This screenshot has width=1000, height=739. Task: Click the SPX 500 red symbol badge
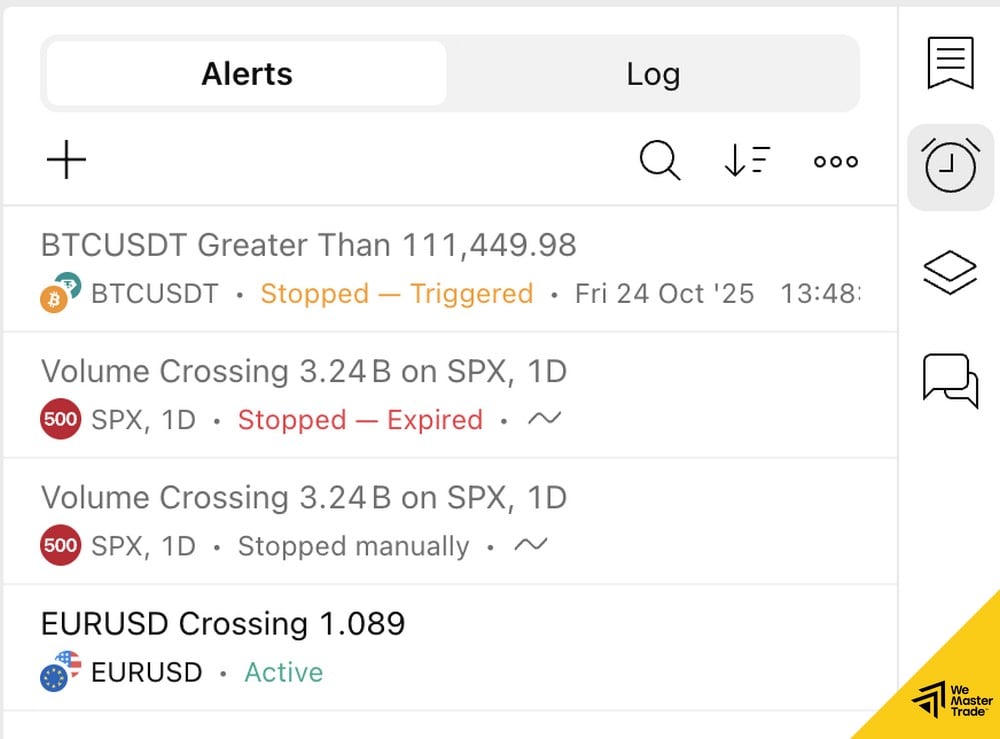[60, 420]
